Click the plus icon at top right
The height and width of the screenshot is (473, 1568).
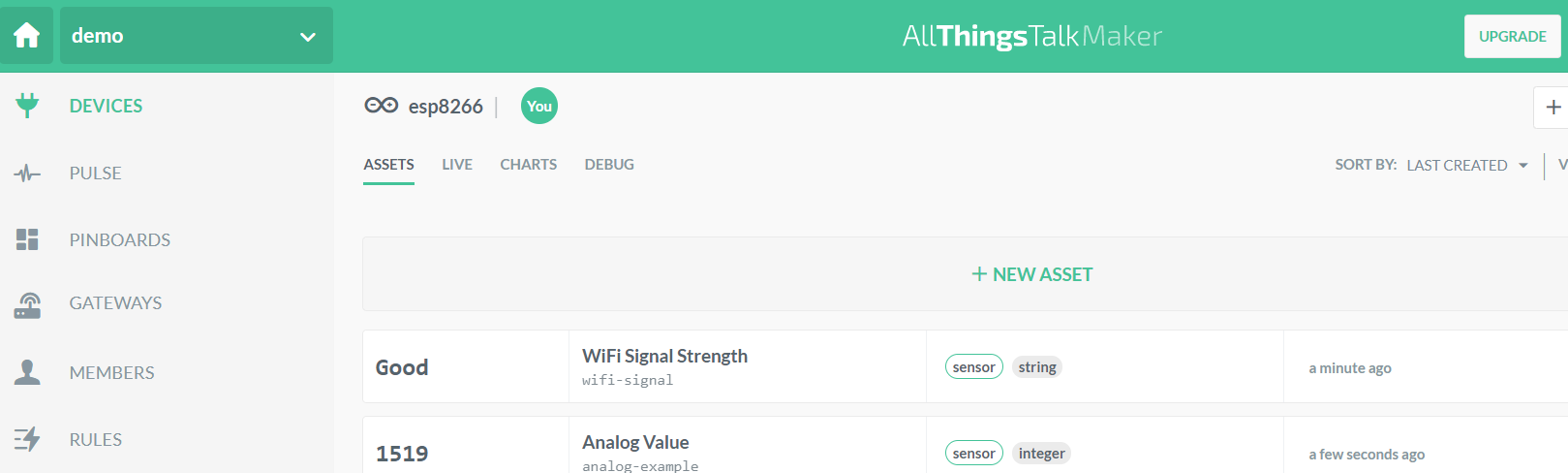tap(1553, 108)
